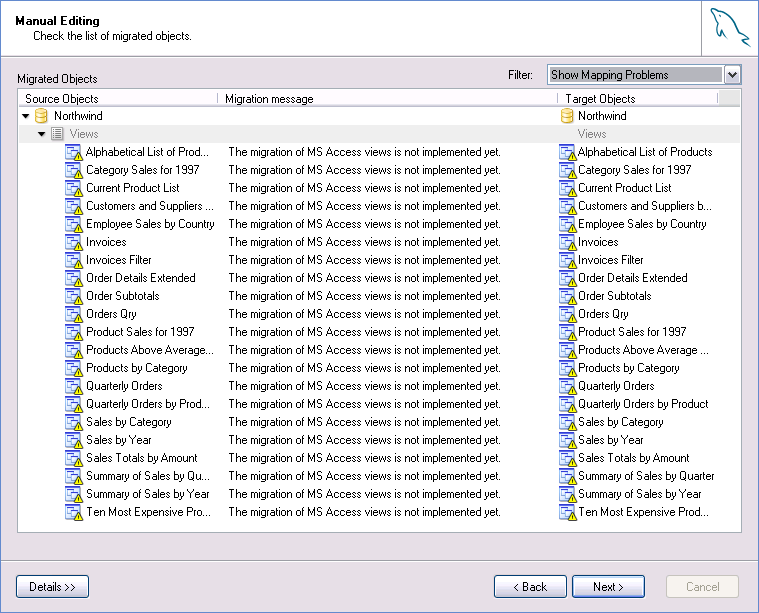Screen dimensions: 759x613
Task: Select the source Summary of Sales by Qu... row
Action: pos(148,476)
